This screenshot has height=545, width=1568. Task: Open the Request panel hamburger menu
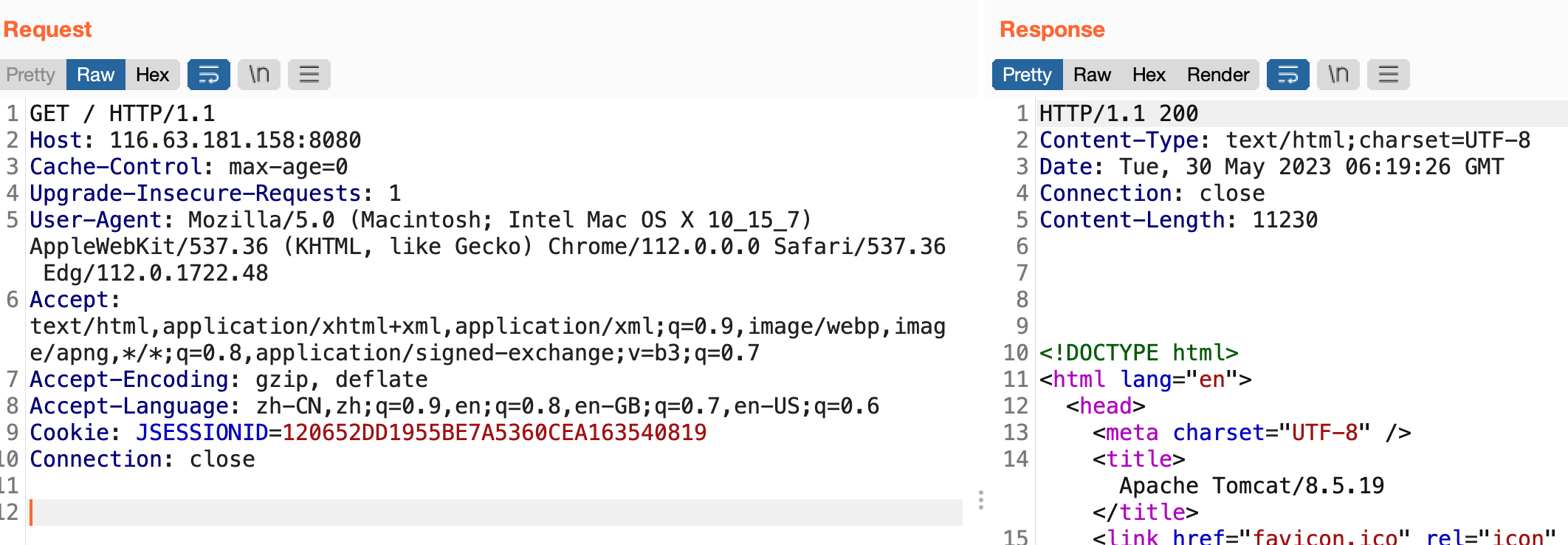[309, 75]
